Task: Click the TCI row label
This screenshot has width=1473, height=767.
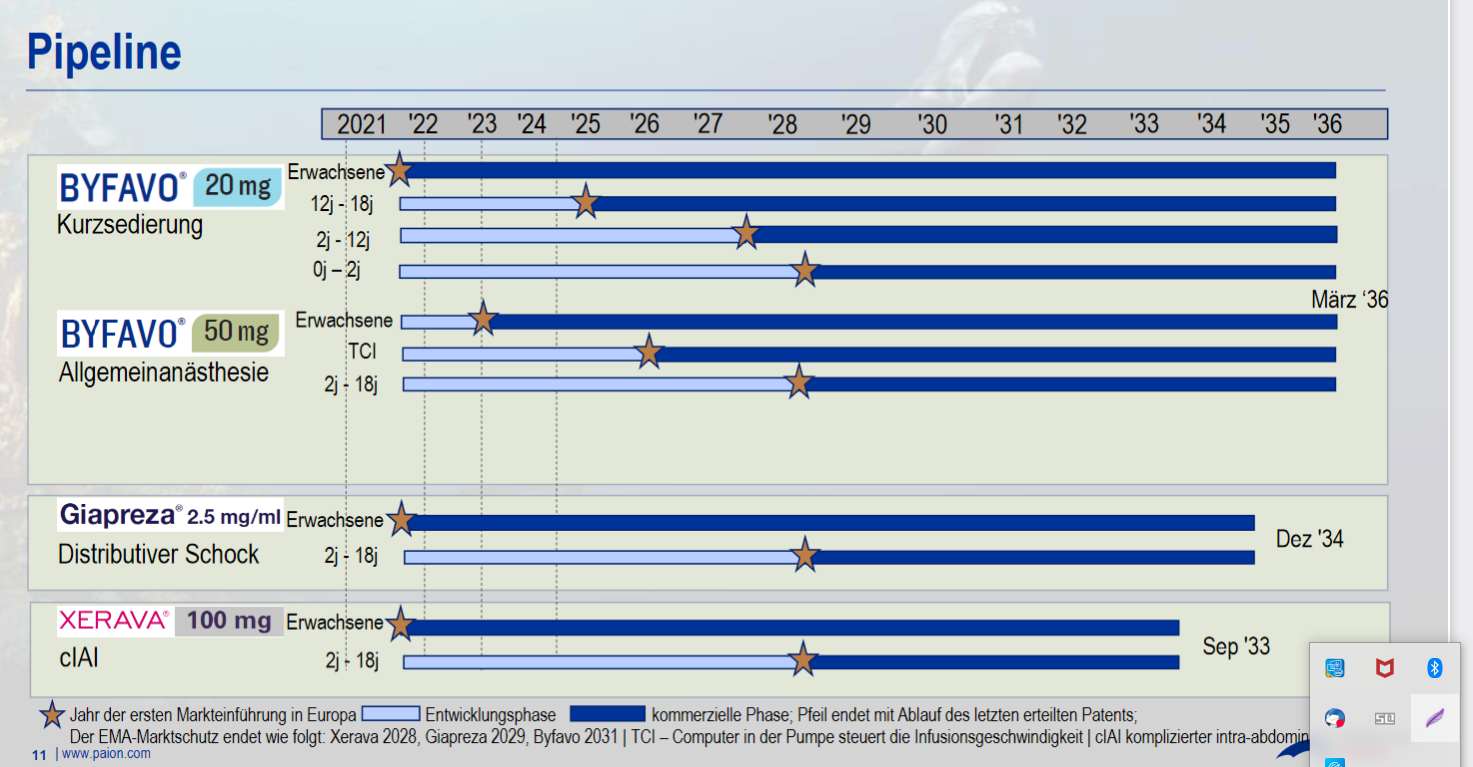Action: tap(362, 353)
